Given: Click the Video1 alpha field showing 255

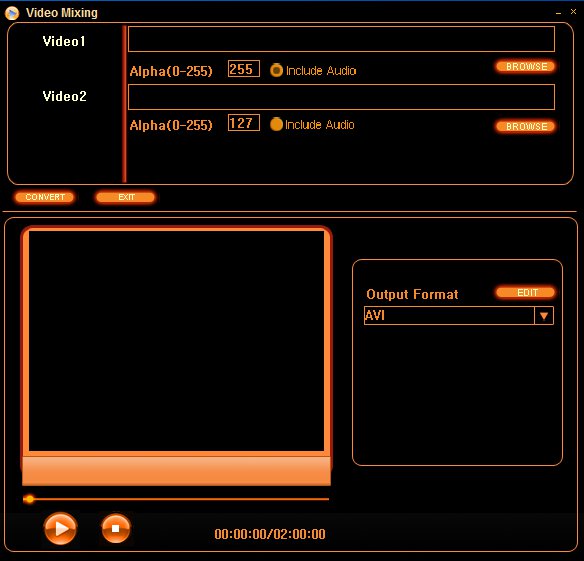Looking at the screenshot, I should (244, 69).
